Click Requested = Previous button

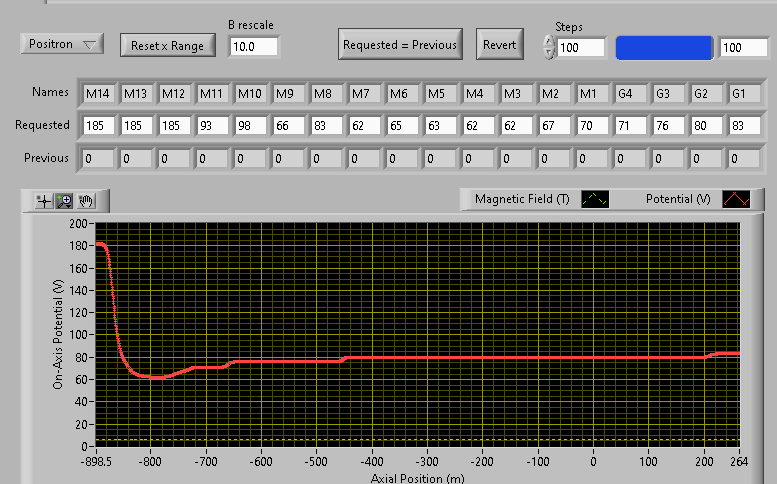[x=400, y=45]
